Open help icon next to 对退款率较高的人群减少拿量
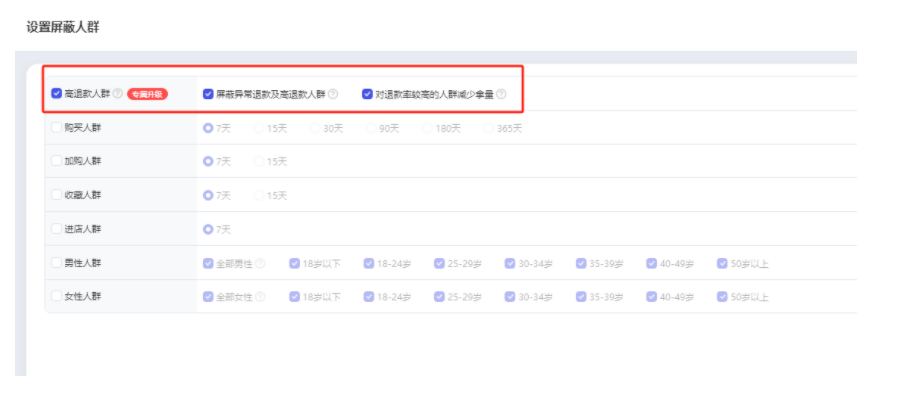The image size is (909, 393). coord(501,94)
